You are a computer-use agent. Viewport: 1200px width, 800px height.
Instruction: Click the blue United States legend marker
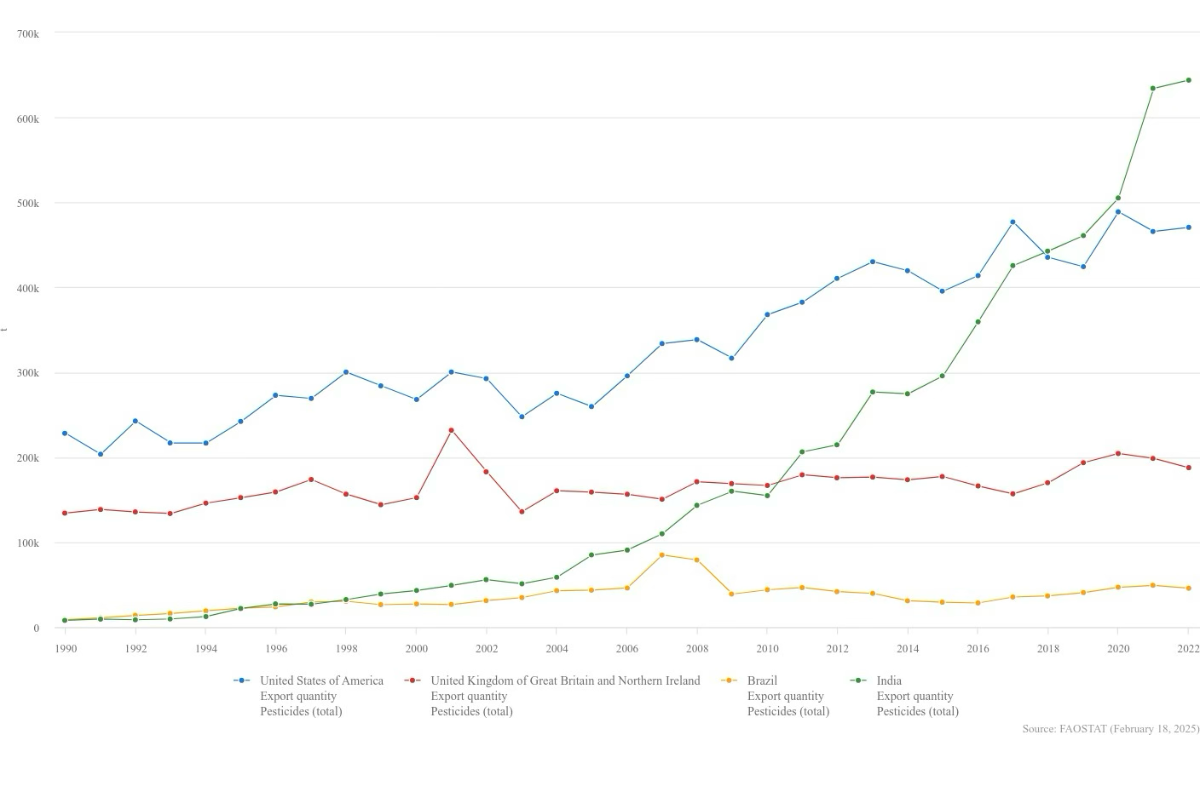241,681
